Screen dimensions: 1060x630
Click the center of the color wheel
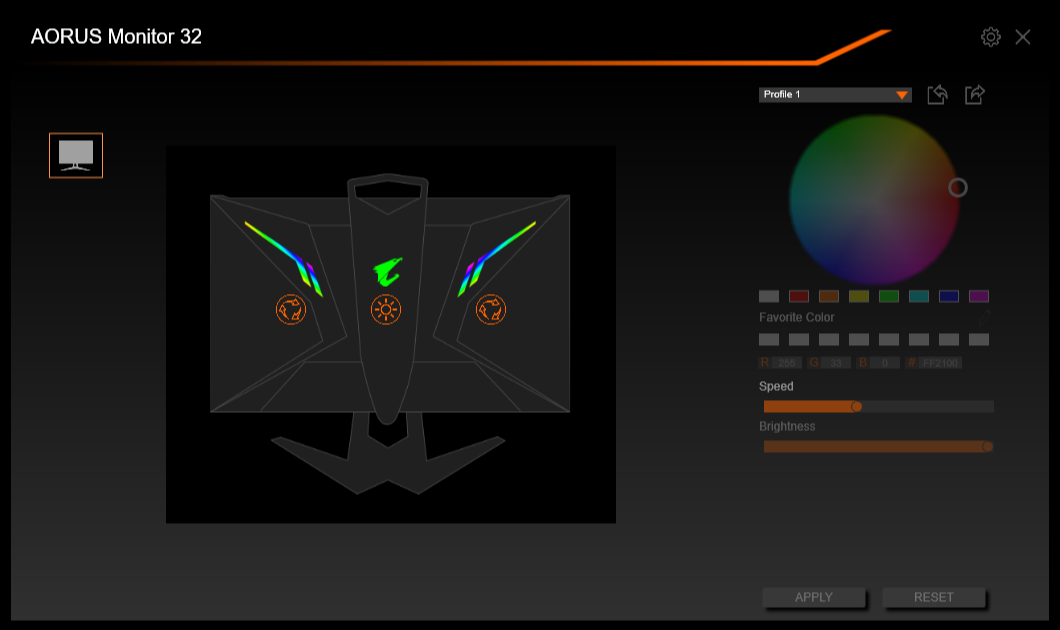click(875, 200)
